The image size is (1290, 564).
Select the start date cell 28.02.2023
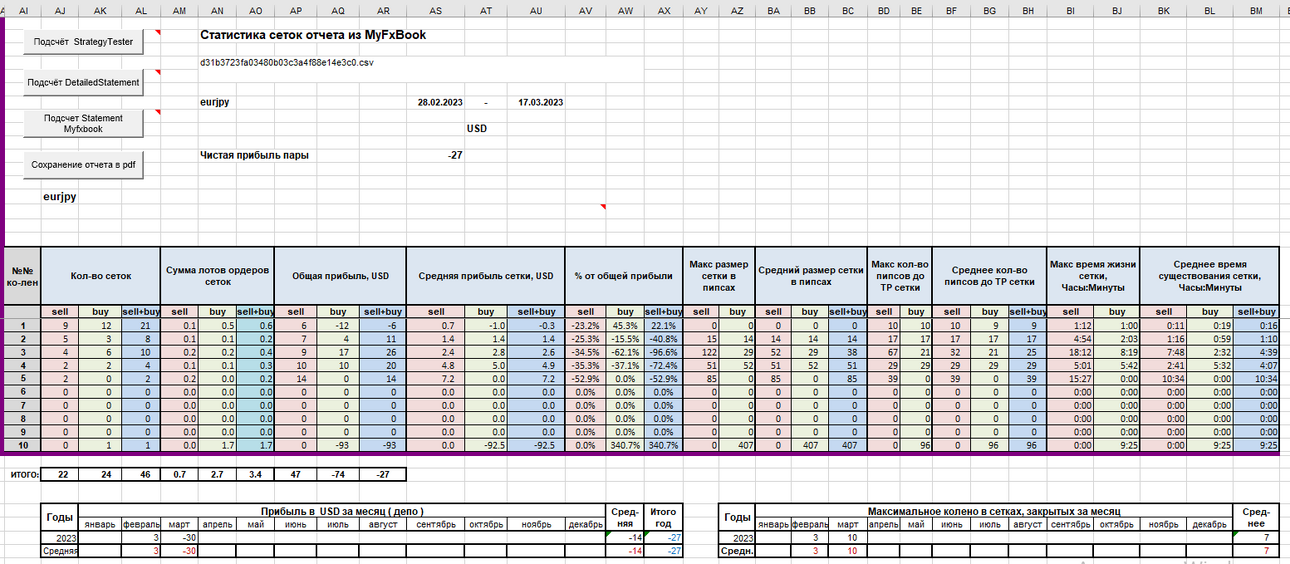click(440, 102)
